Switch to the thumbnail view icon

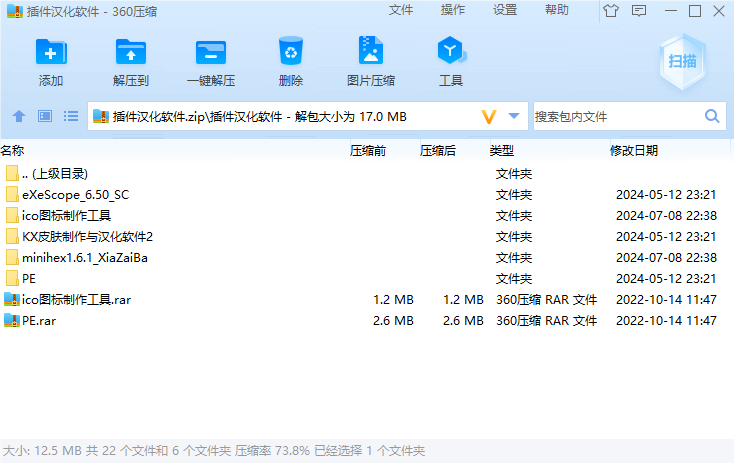pos(45,116)
